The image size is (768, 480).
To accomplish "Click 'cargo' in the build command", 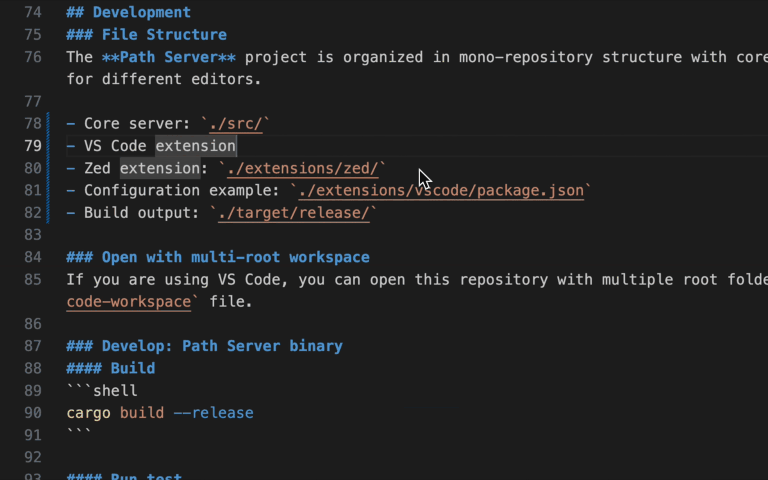I will (89, 413).
